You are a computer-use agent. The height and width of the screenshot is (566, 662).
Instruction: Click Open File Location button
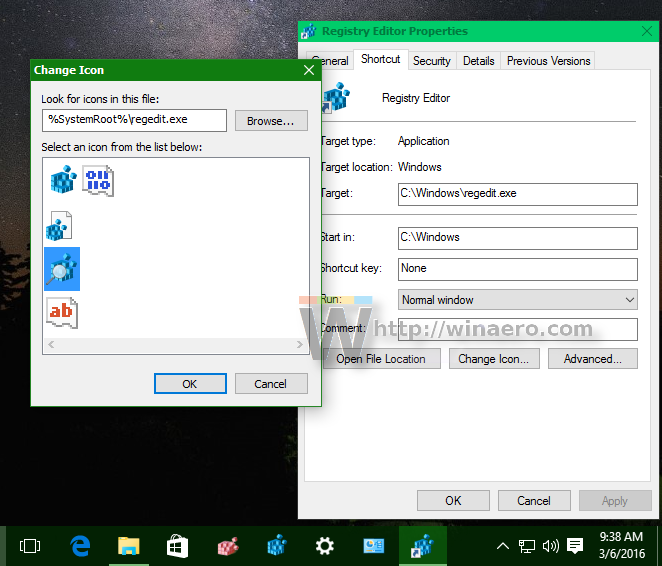[381, 359]
